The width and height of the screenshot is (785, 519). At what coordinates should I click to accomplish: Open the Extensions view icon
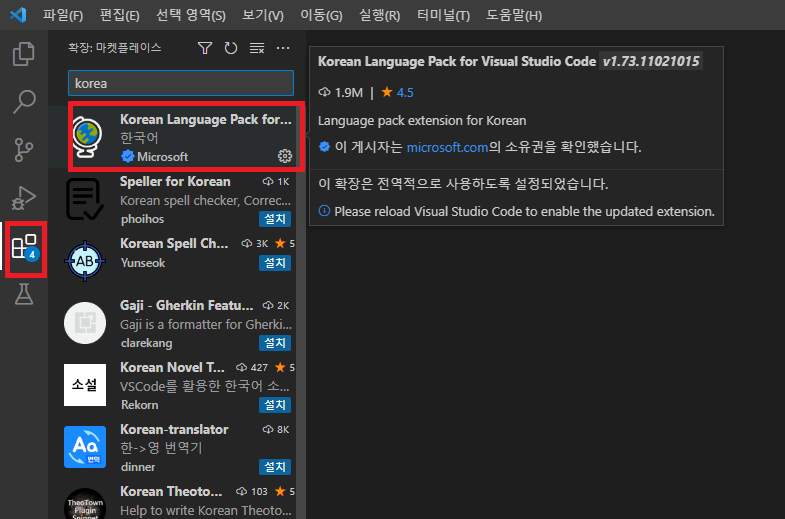point(25,247)
